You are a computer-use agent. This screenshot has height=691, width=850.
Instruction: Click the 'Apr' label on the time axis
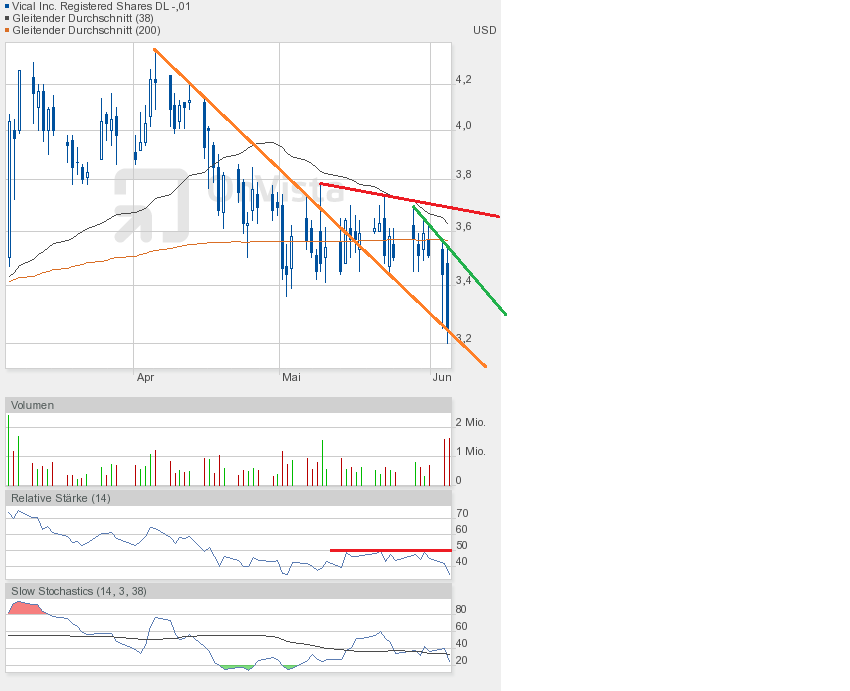(145, 377)
